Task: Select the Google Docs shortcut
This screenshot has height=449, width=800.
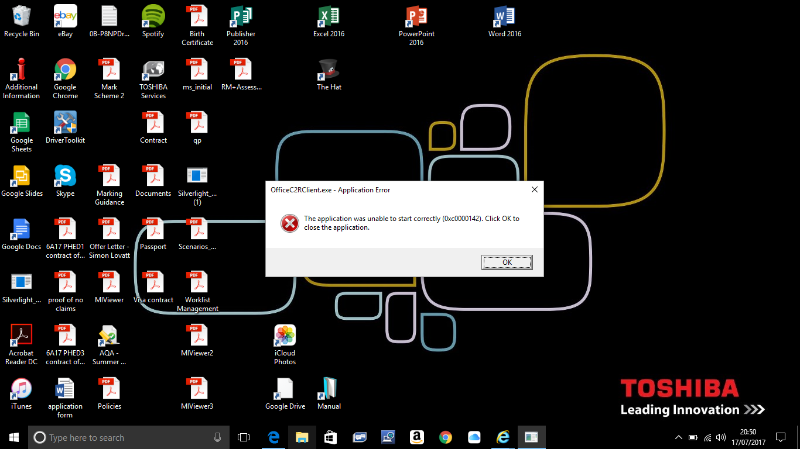Action: pos(21,234)
